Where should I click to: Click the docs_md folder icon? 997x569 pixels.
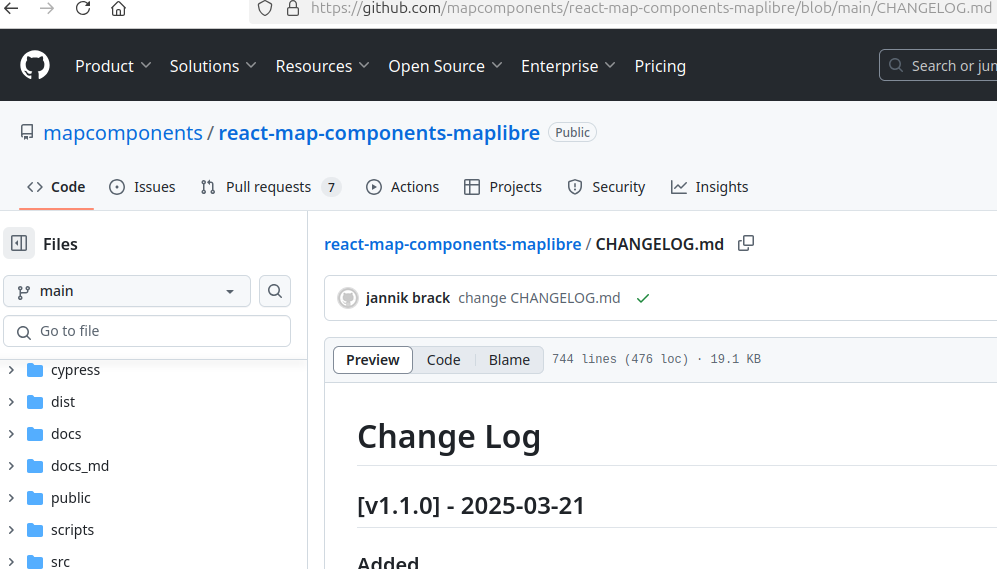click(35, 466)
